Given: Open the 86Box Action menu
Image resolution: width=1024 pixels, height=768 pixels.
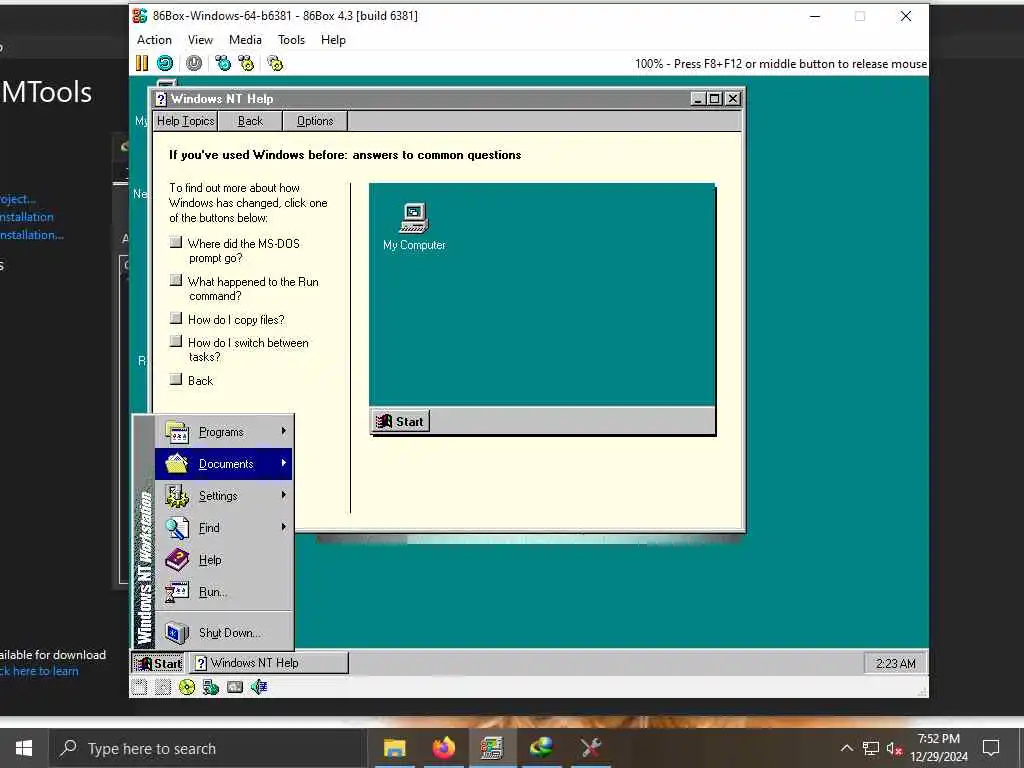Looking at the screenshot, I should click(x=154, y=40).
